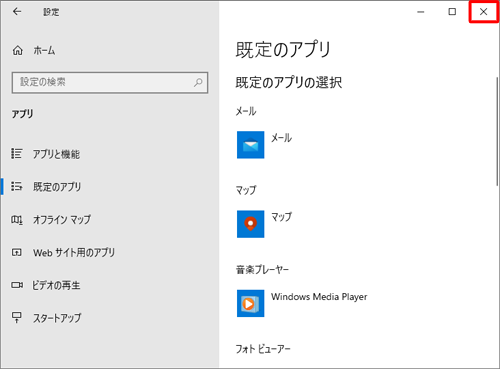Open スタートアップ page
Viewport: 500px width, 369px height.
[x=57, y=318]
